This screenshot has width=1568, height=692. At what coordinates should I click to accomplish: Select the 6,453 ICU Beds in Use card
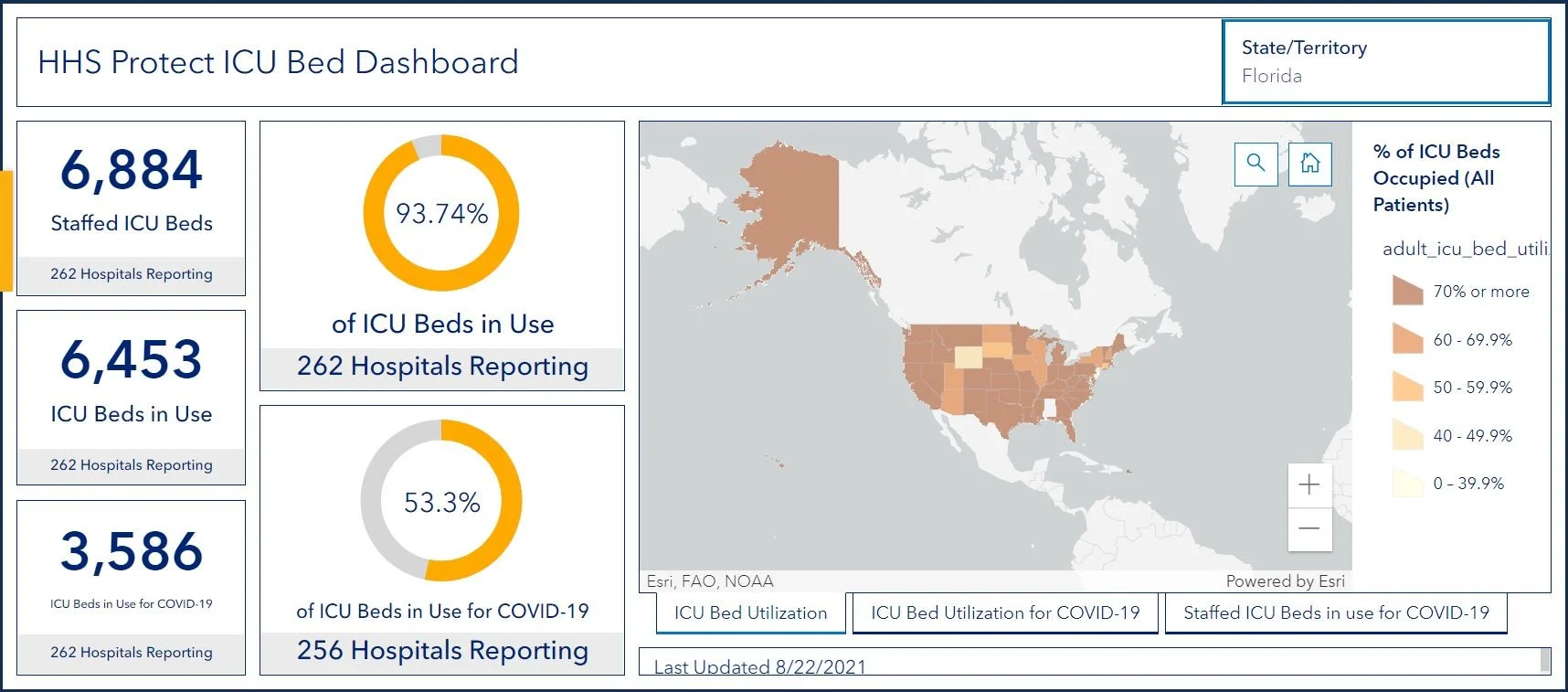pos(132,398)
